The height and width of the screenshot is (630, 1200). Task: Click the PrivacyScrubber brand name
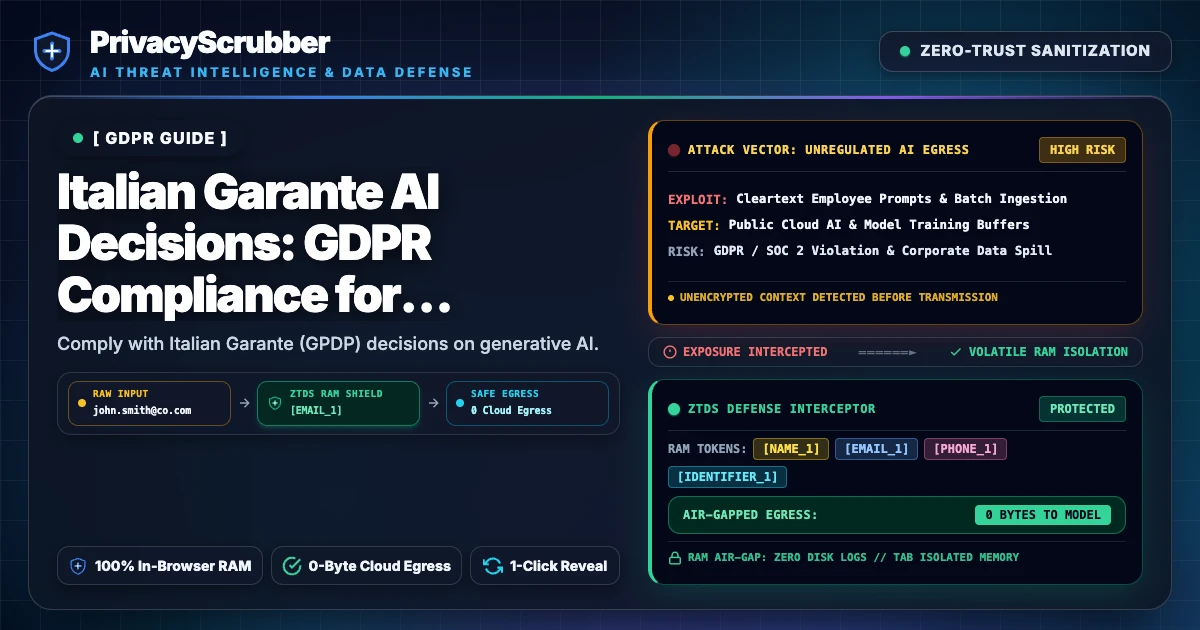tap(210, 43)
